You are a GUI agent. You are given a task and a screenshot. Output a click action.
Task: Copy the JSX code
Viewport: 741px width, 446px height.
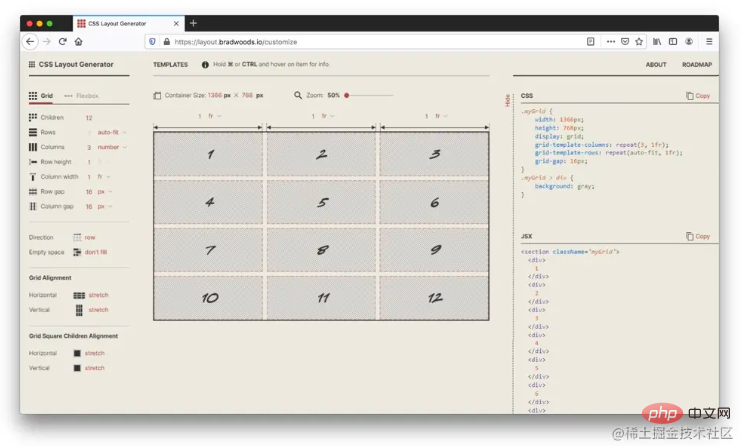point(698,236)
